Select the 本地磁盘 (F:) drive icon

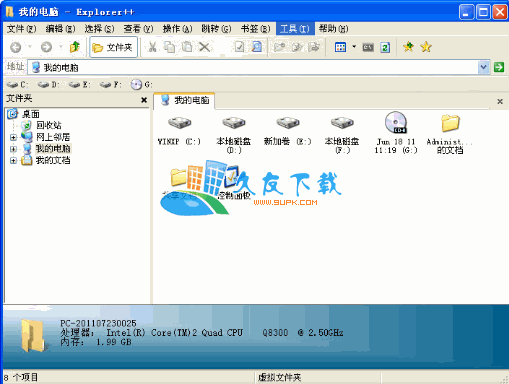(342, 123)
